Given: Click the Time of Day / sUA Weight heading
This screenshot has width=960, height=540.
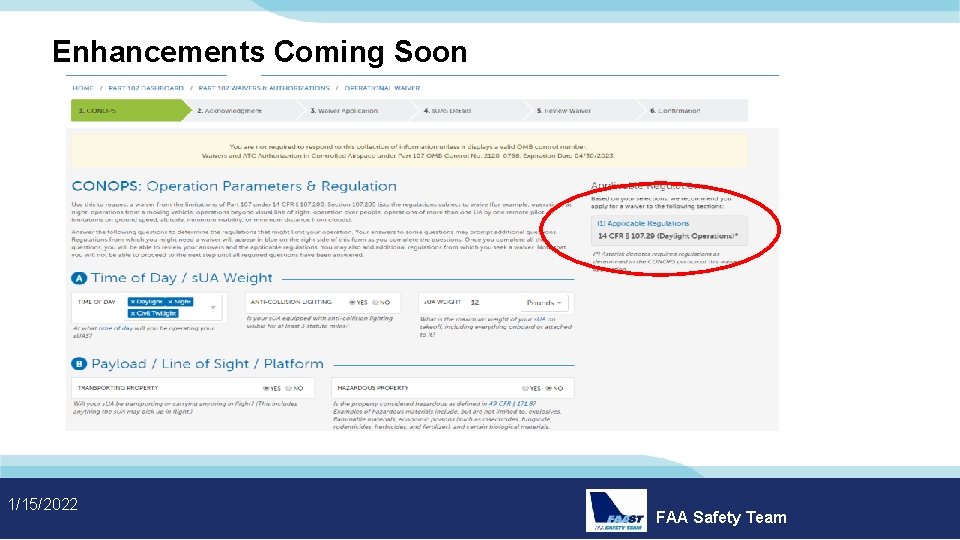Looking at the screenshot, I should 182,278.
